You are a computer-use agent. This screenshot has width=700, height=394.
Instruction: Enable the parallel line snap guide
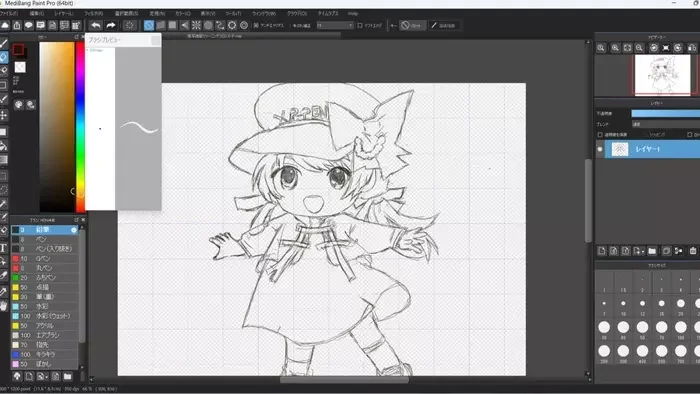click(x=161, y=25)
